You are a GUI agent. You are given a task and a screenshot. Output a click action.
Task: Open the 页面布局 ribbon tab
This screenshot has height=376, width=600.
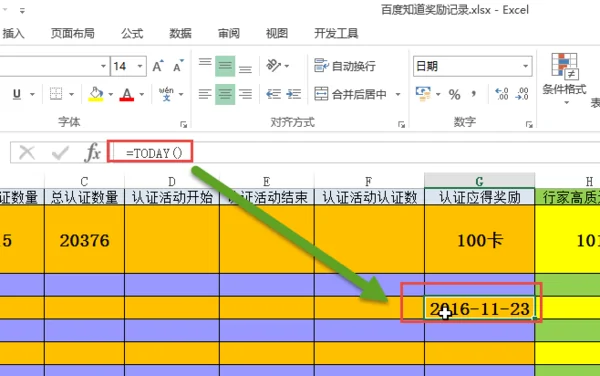point(72,34)
